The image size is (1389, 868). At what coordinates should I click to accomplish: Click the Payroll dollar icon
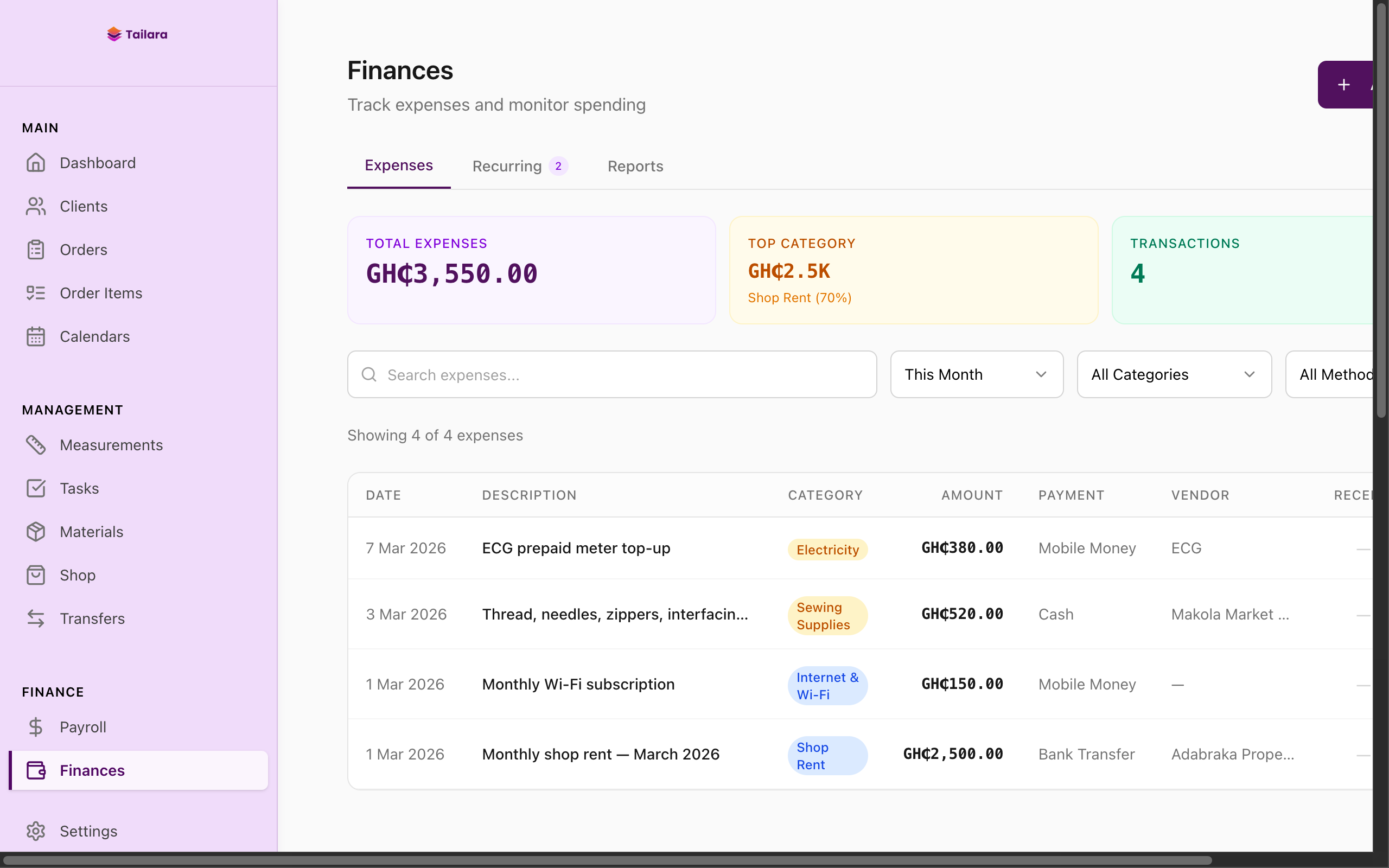(x=36, y=727)
